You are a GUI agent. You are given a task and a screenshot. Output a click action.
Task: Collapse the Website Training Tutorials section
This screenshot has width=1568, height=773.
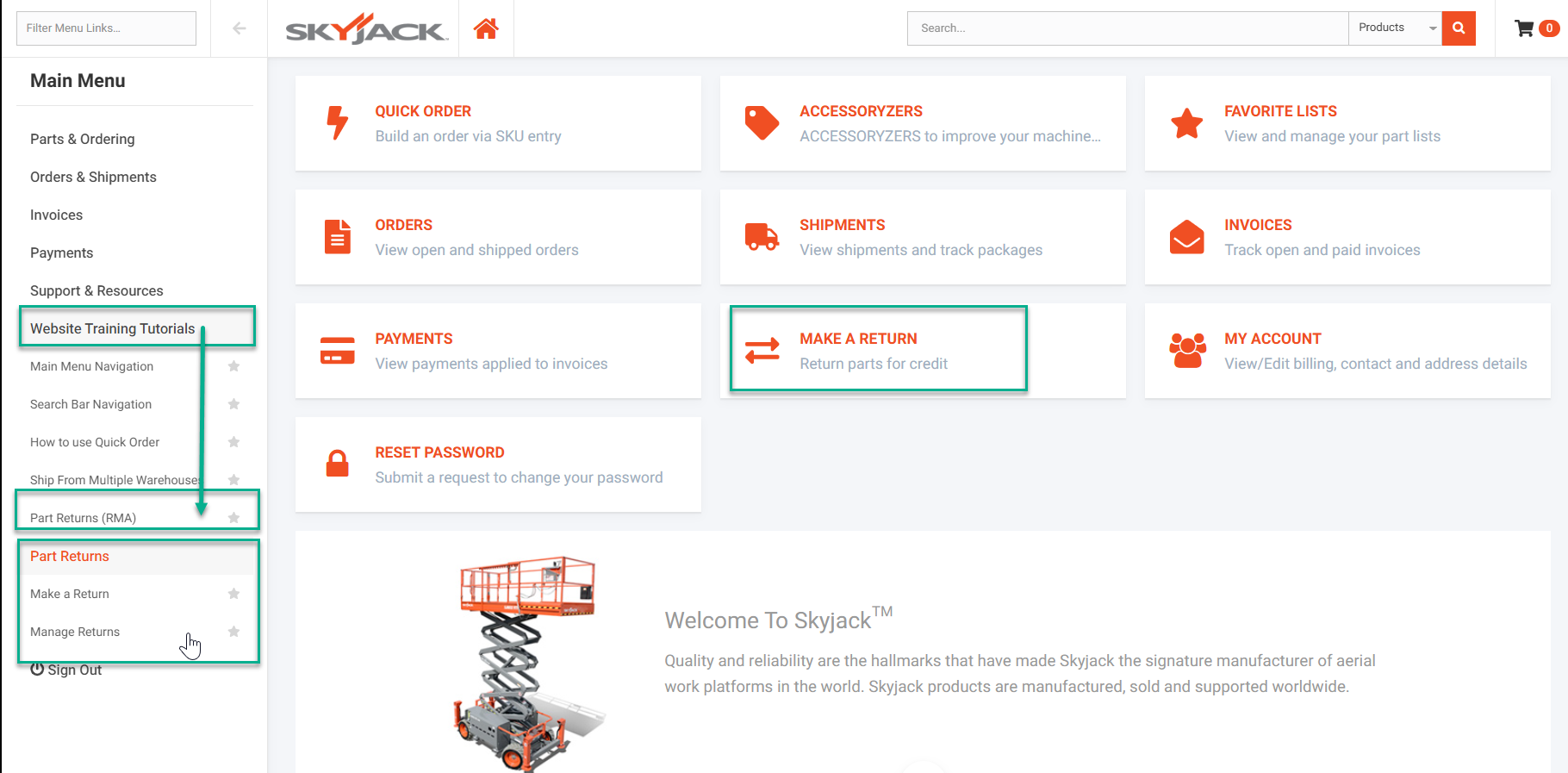[113, 328]
